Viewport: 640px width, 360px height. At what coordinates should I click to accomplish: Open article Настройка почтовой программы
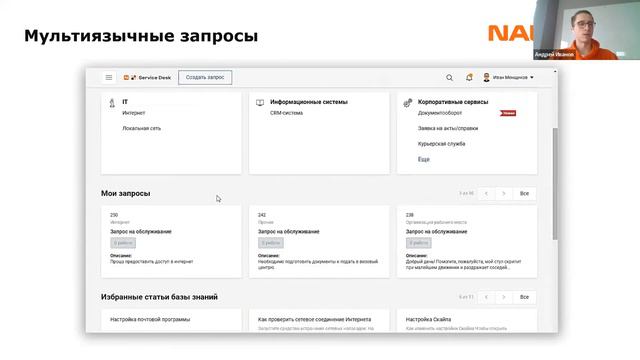tap(150, 319)
